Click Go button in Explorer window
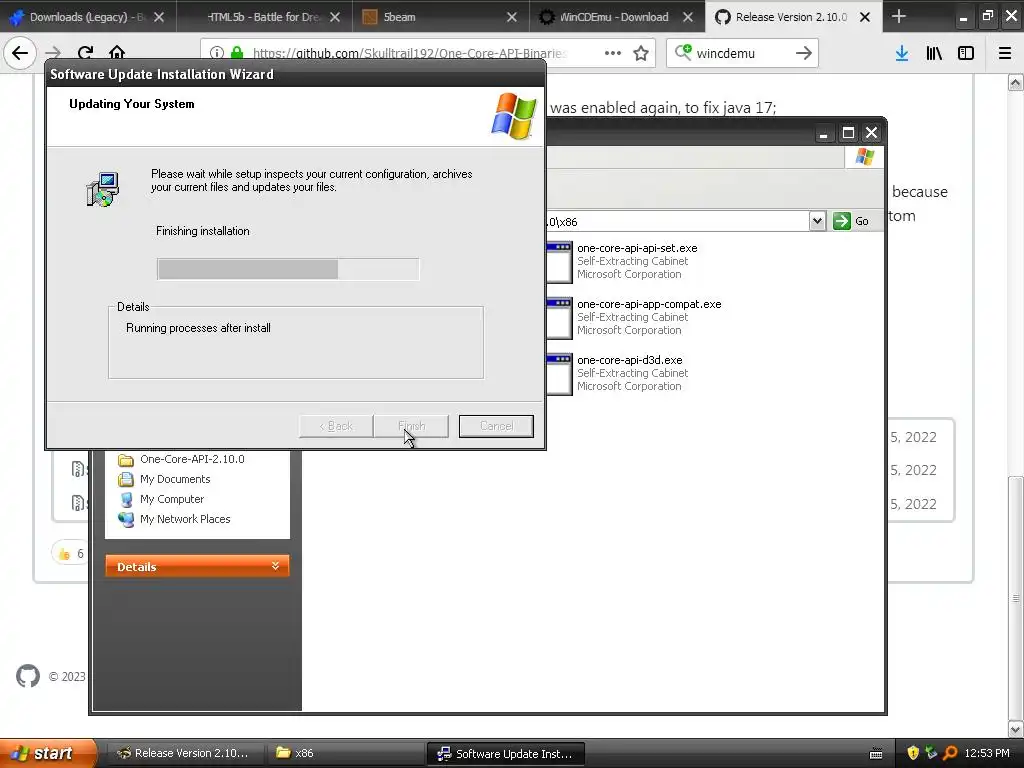The height and width of the screenshot is (768, 1024). [852, 221]
